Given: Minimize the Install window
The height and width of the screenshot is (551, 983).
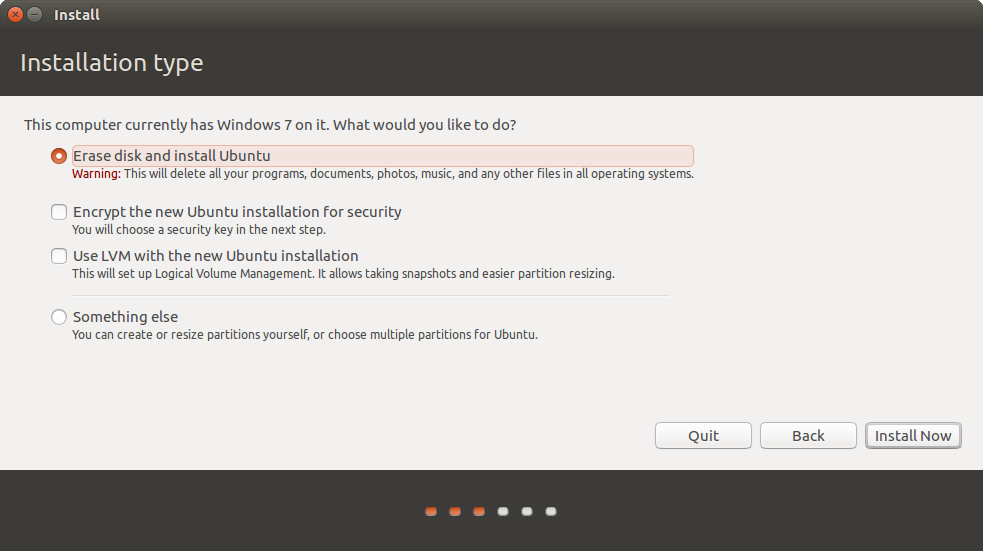Looking at the screenshot, I should (35, 15).
